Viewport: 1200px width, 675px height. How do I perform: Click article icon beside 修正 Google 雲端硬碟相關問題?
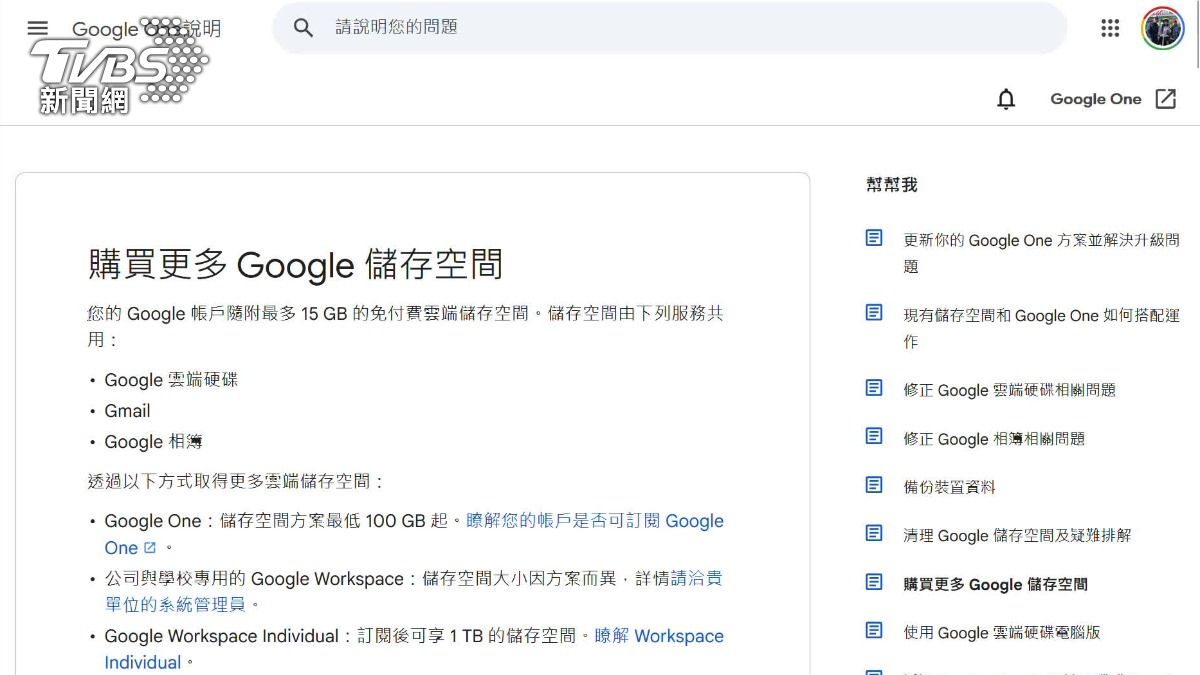[x=874, y=388]
